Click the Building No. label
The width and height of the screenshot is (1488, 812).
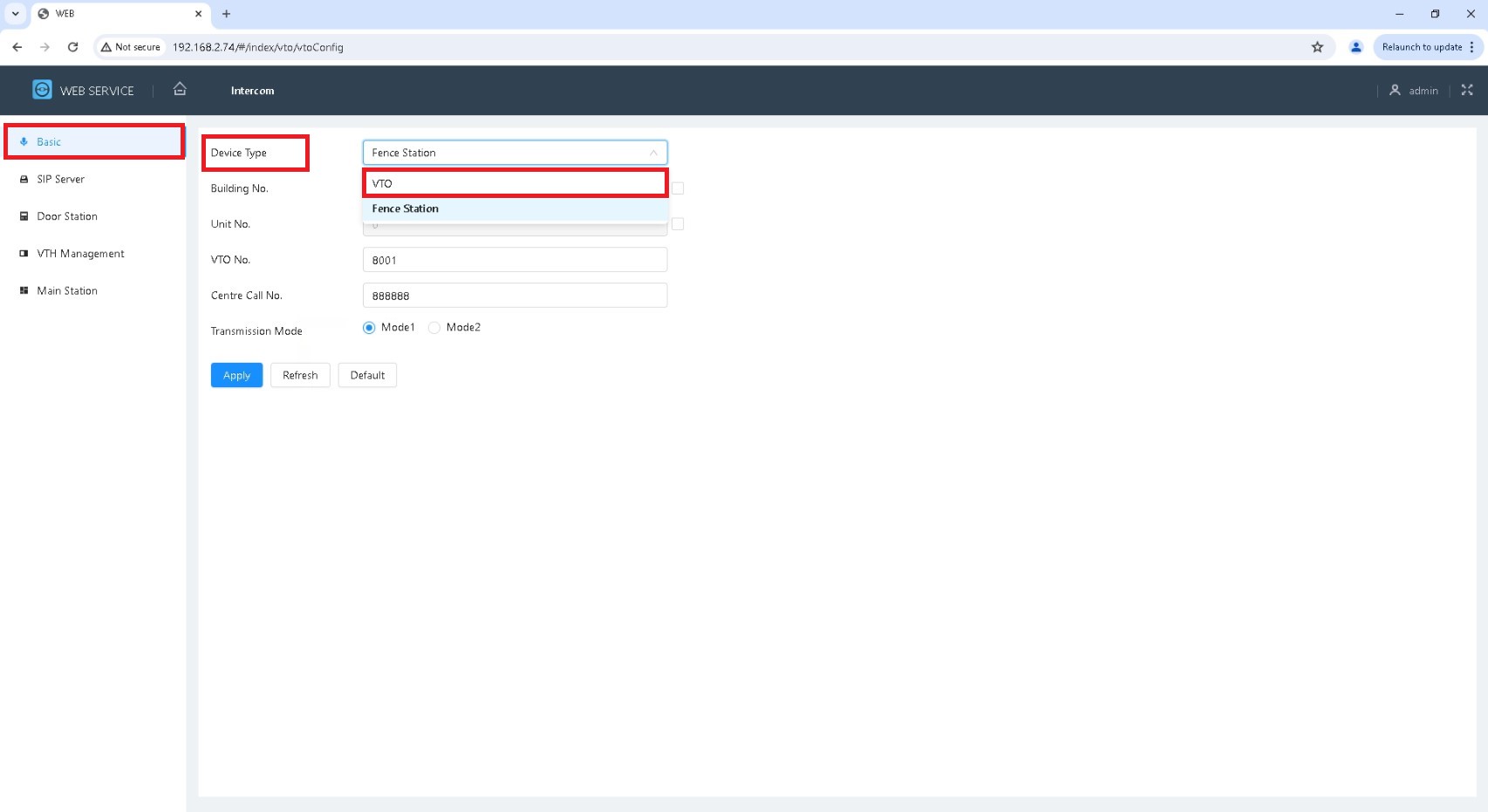click(240, 188)
